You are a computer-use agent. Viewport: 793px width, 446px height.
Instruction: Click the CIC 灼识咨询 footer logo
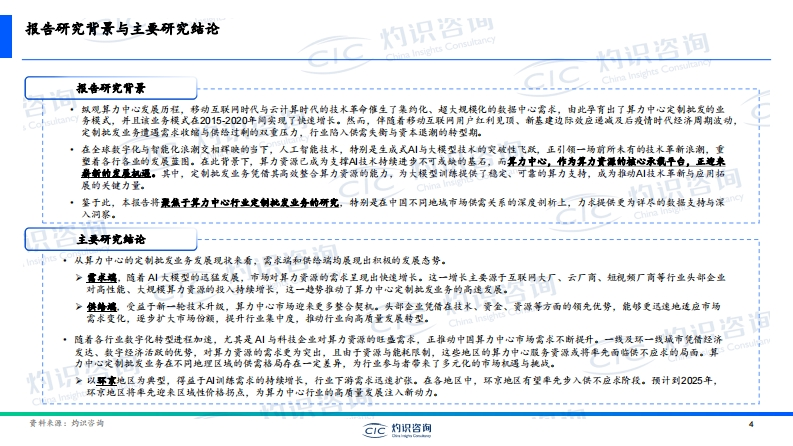[x=397, y=430]
